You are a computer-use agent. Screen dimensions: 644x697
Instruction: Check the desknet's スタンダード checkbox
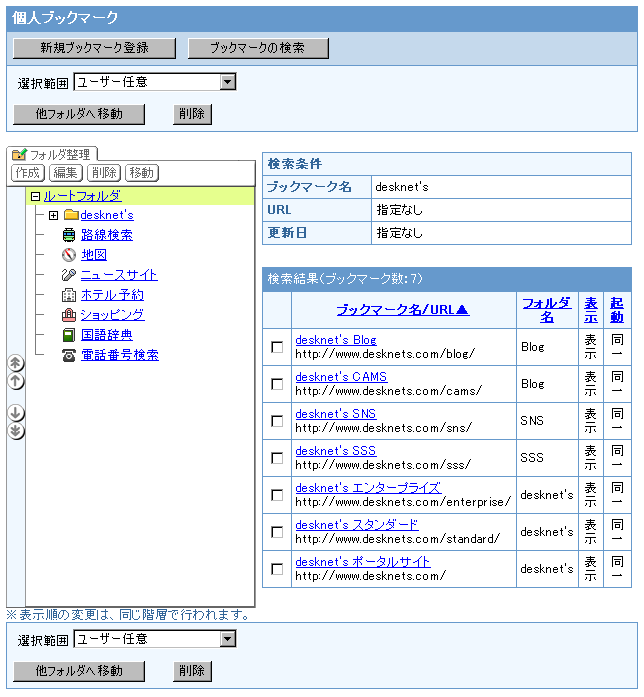(277, 532)
